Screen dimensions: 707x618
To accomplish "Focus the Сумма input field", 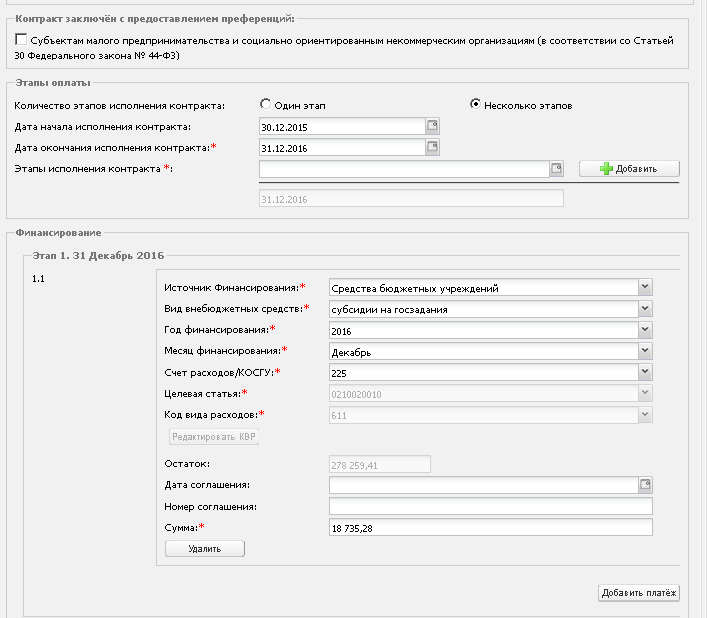I will (491, 528).
